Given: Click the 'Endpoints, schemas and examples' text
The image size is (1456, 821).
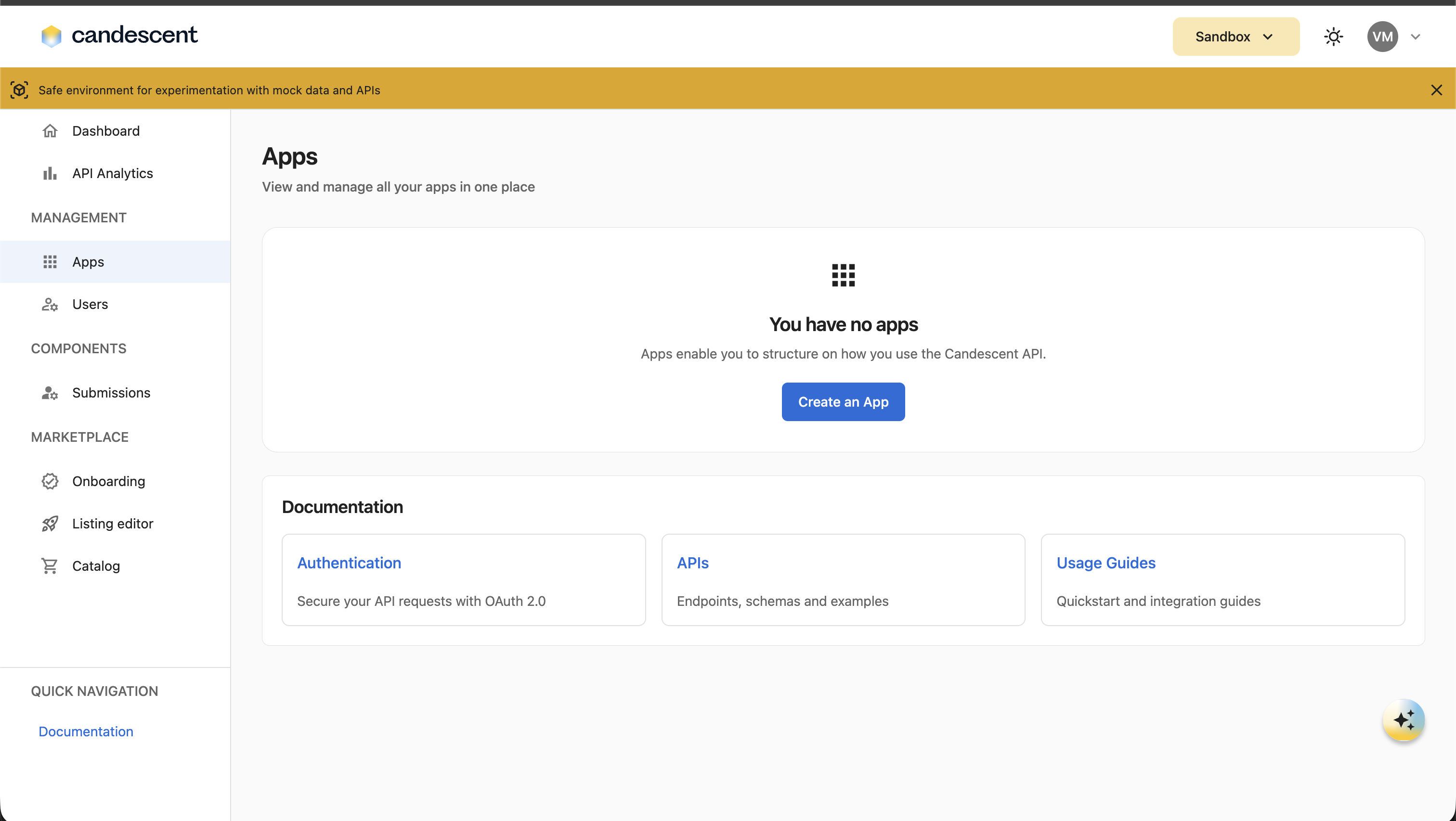Looking at the screenshot, I should 783,601.
